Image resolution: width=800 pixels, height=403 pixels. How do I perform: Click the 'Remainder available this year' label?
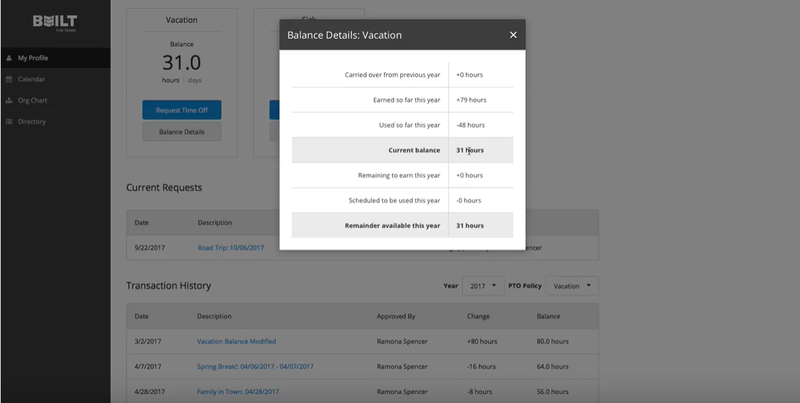click(x=392, y=225)
